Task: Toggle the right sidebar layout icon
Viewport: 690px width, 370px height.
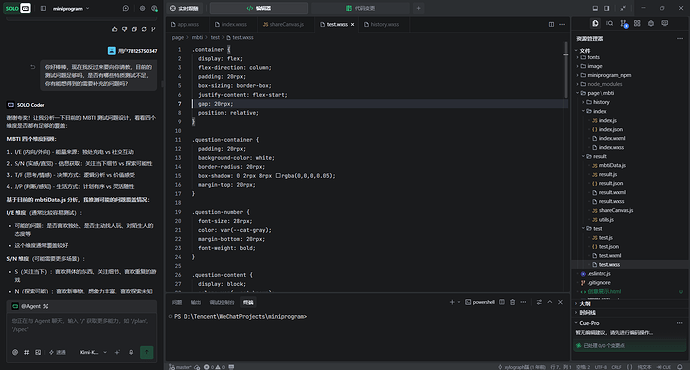Action: 606,8
